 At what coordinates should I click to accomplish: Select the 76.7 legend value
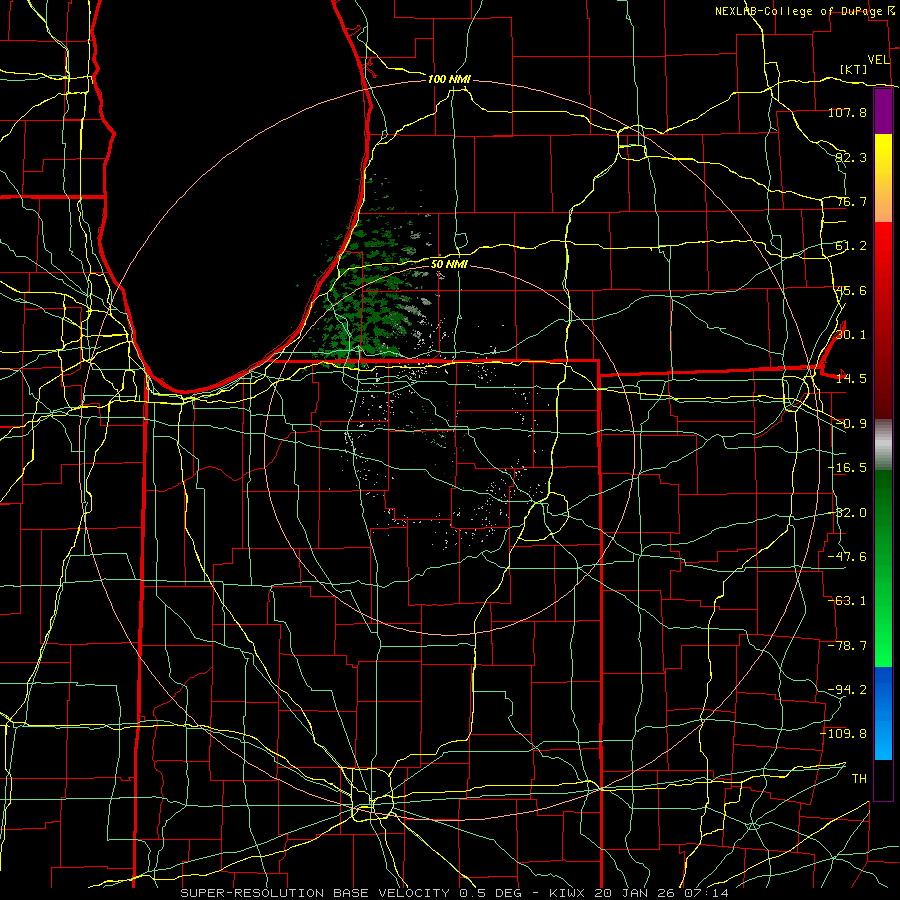(851, 201)
